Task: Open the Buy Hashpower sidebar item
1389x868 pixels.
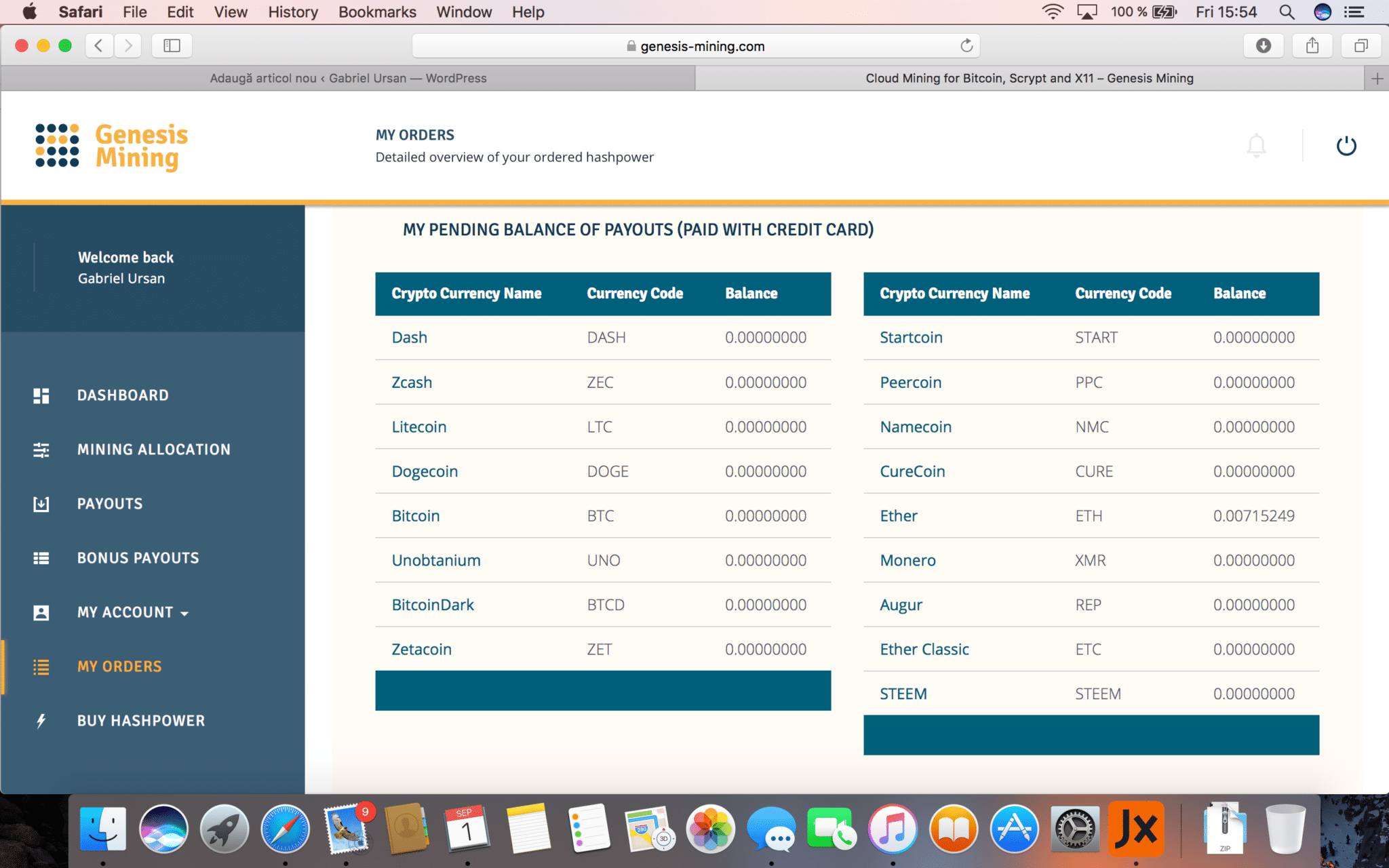Action: pyautogui.click(x=141, y=721)
